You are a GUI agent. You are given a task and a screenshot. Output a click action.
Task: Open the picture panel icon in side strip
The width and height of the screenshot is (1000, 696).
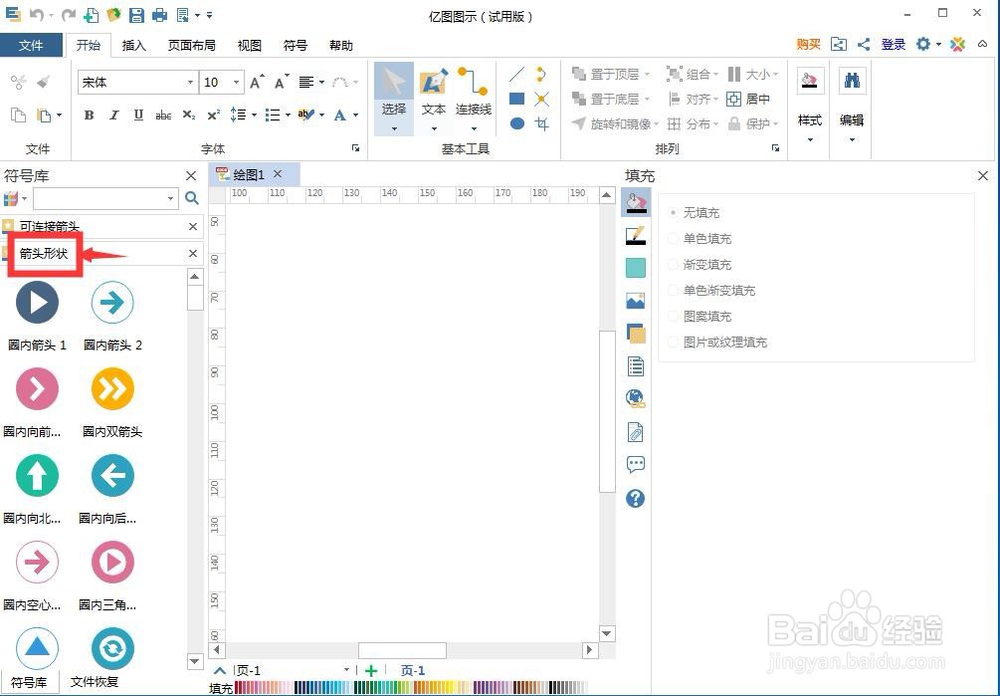click(635, 300)
